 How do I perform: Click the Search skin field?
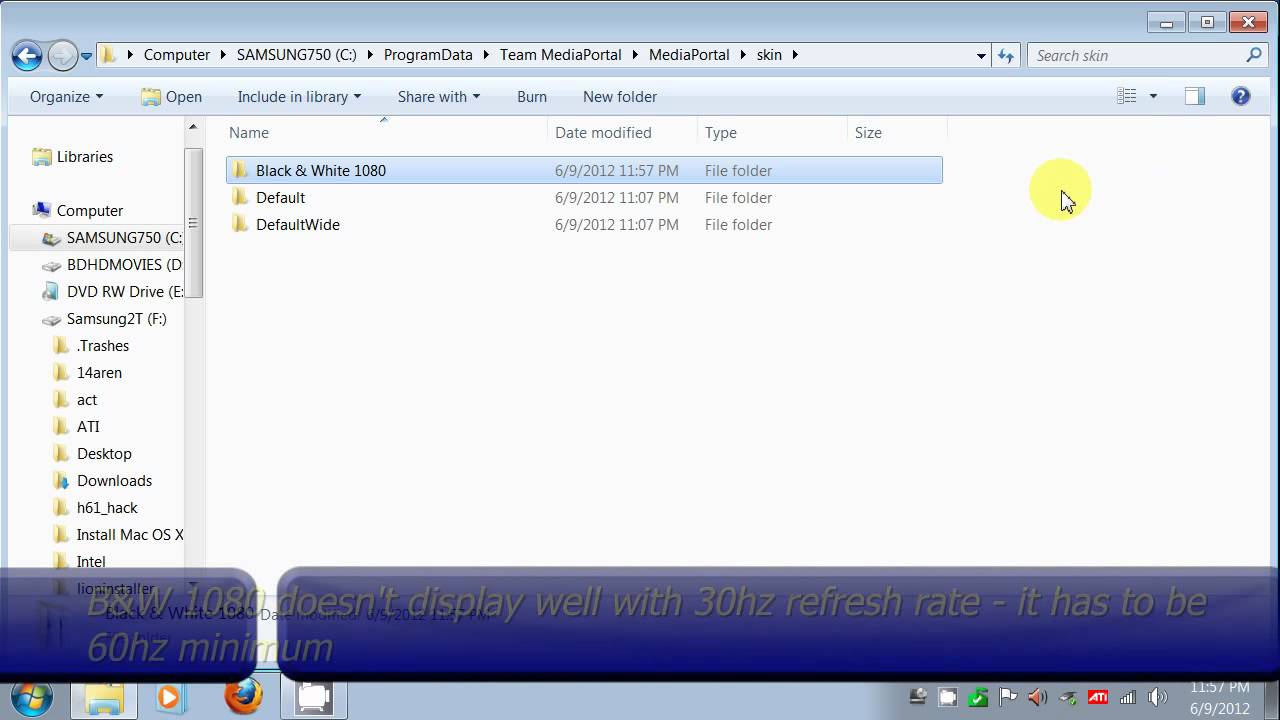point(1148,56)
